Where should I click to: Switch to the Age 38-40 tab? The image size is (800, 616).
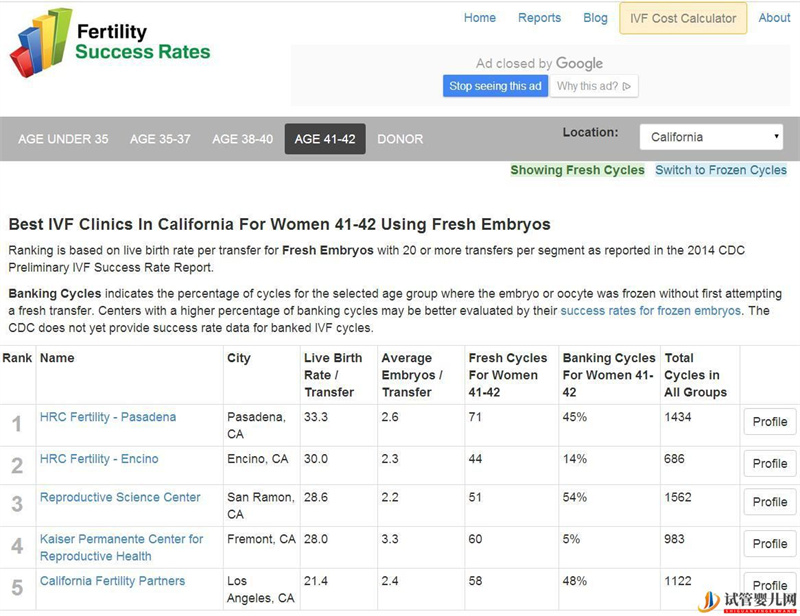242,139
